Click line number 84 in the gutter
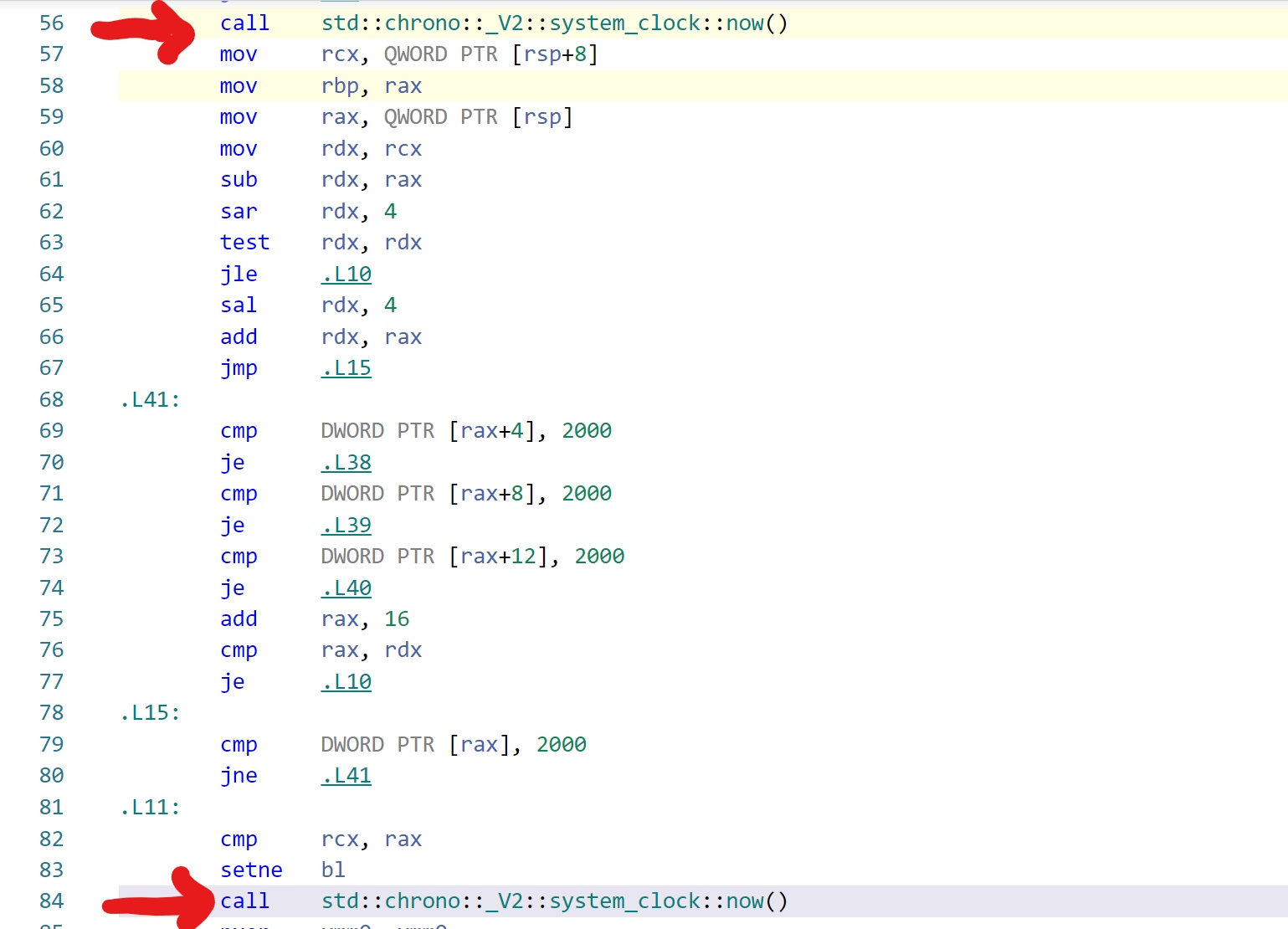Screen dimensions: 1288x929 [x=52, y=901]
